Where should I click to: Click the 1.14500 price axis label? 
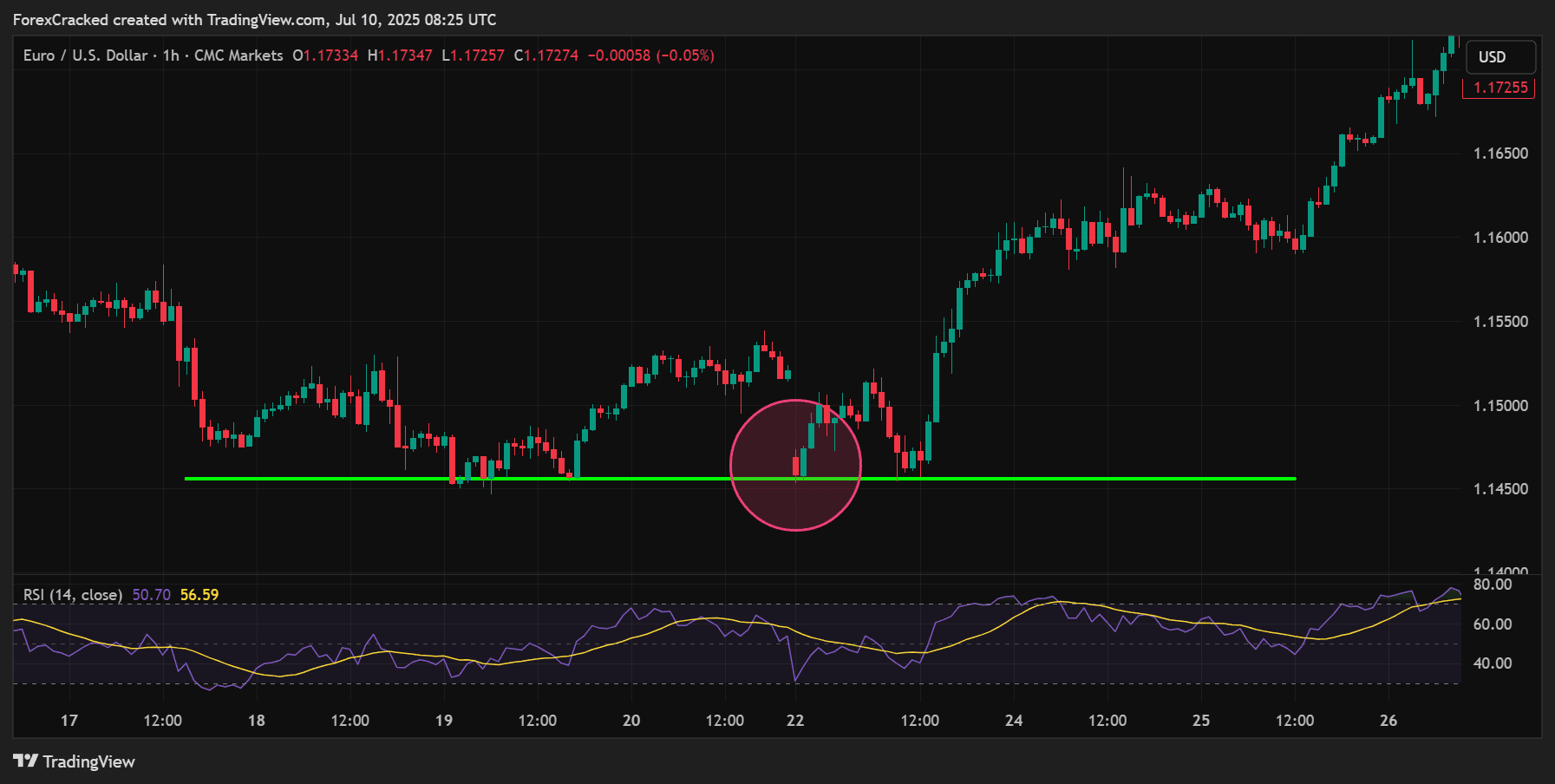1500,489
